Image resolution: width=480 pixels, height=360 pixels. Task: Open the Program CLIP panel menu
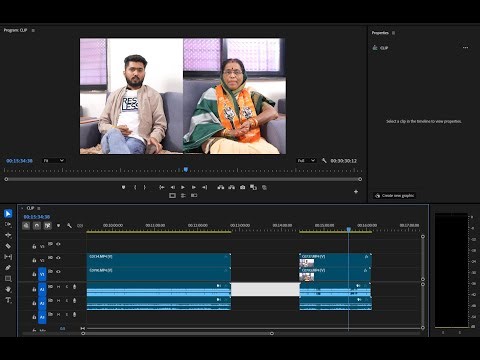click(33, 30)
